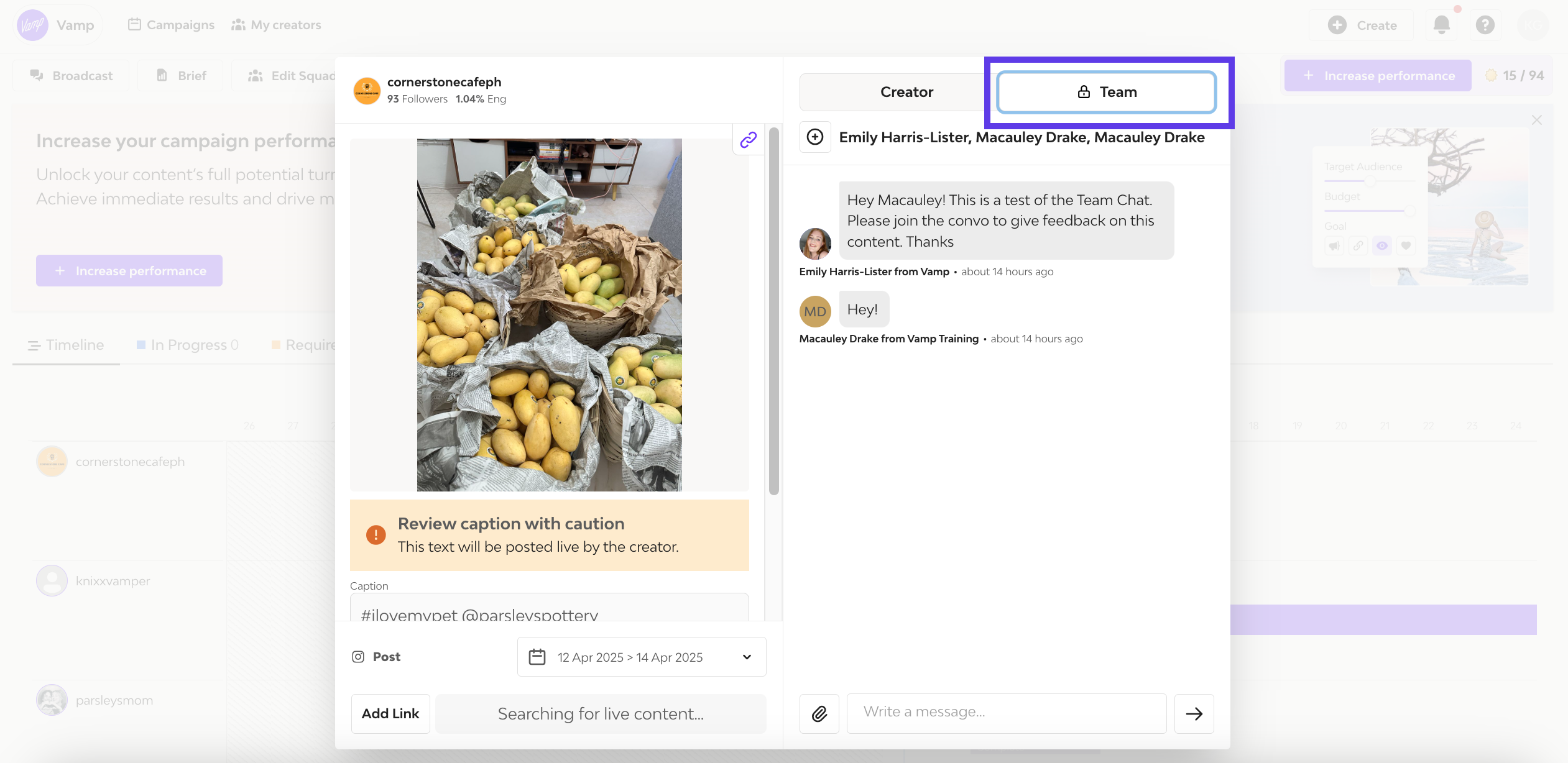Click the purple timeline bar
Screen dimensions: 1568x763
click(x=1383, y=619)
